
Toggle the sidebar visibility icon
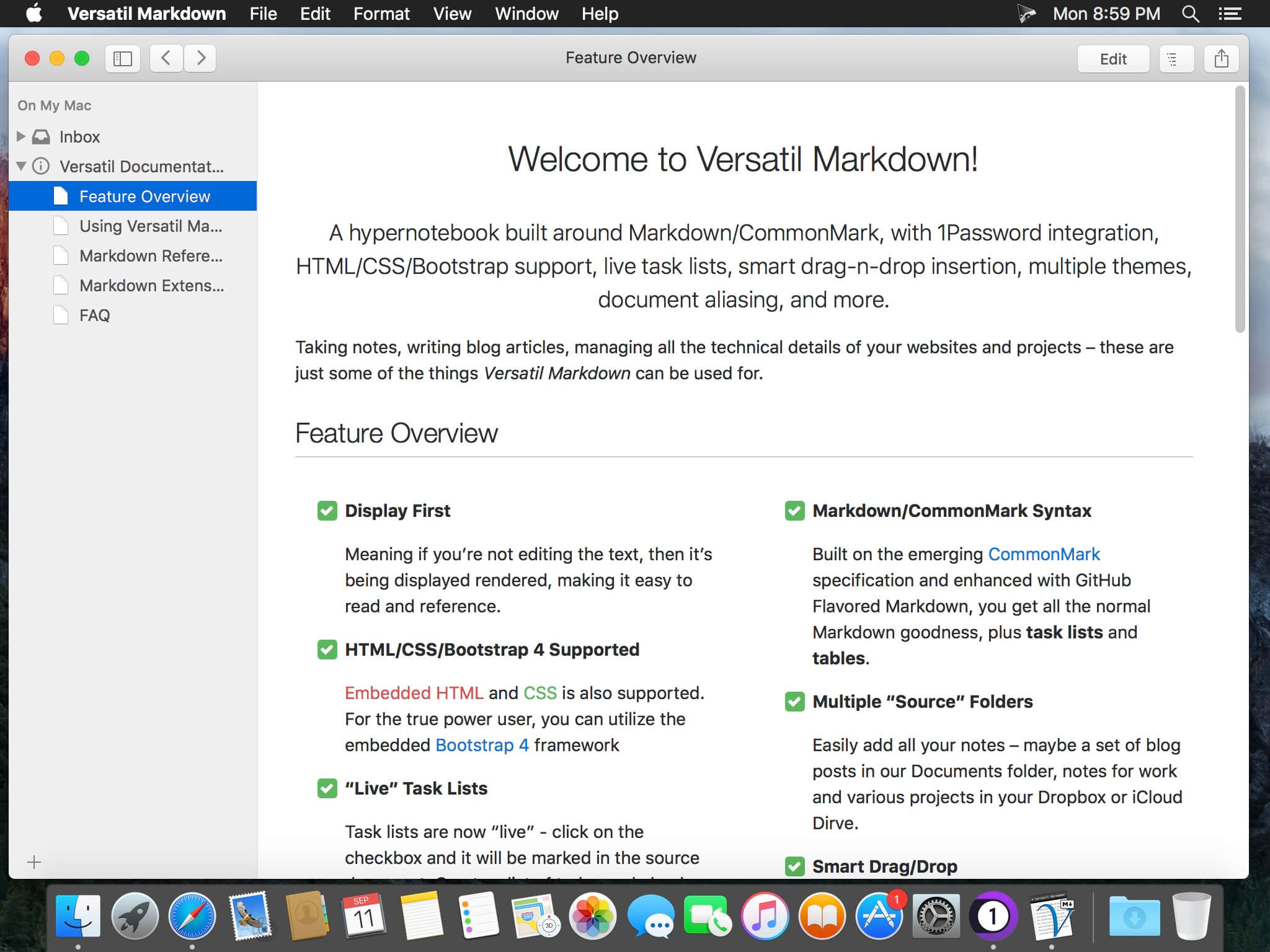click(x=122, y=58)
